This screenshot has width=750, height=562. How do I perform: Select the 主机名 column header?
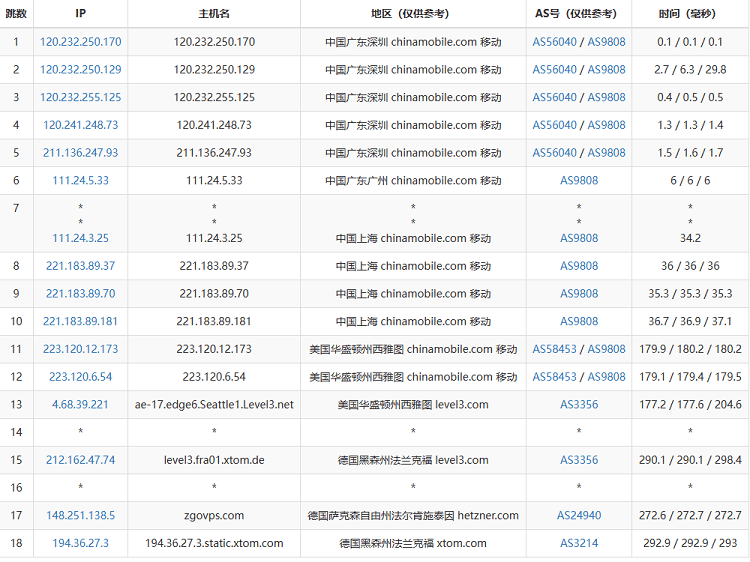pos(214,13)
